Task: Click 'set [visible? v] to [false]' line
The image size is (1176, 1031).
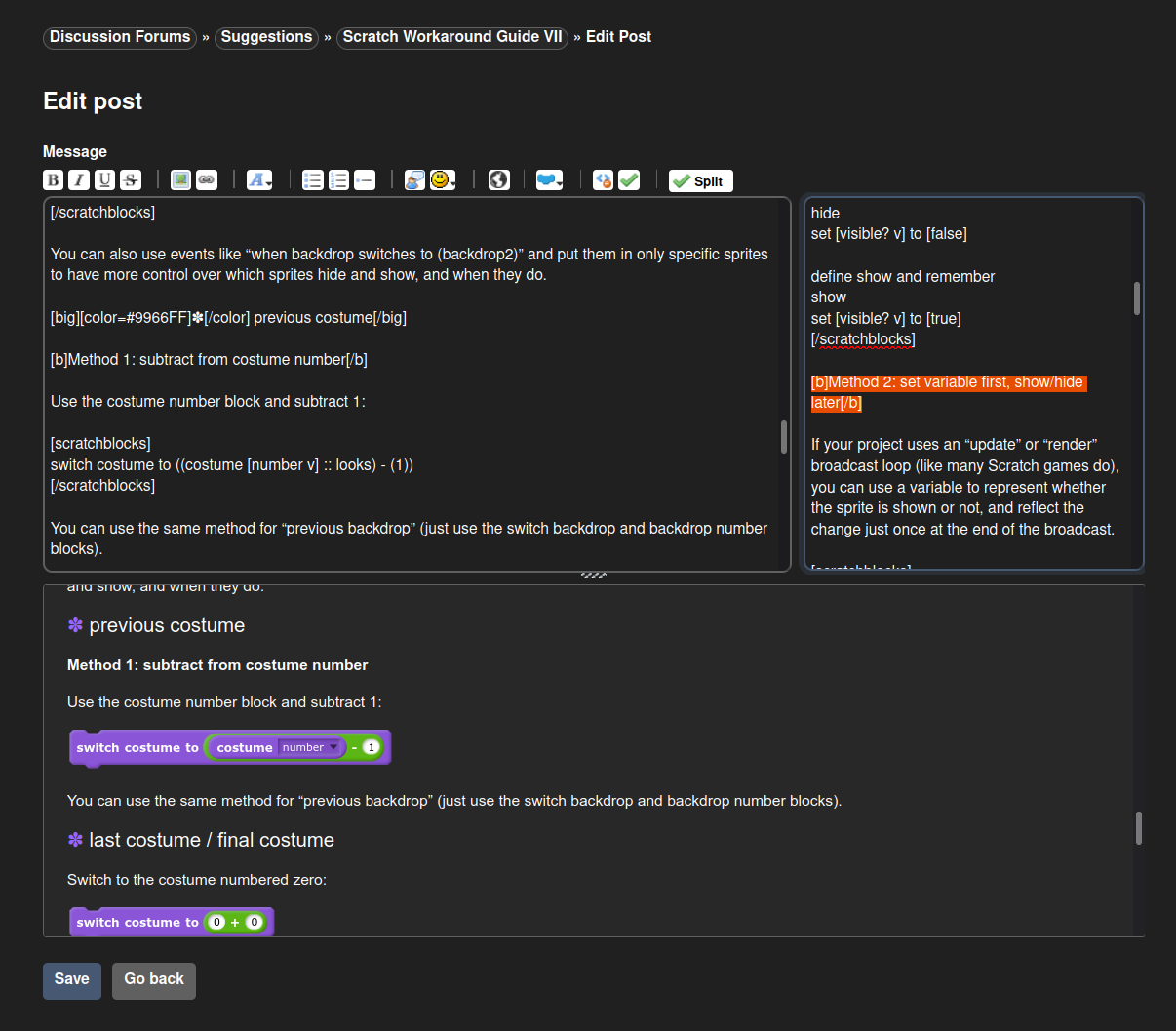Action: pos(889,234)
